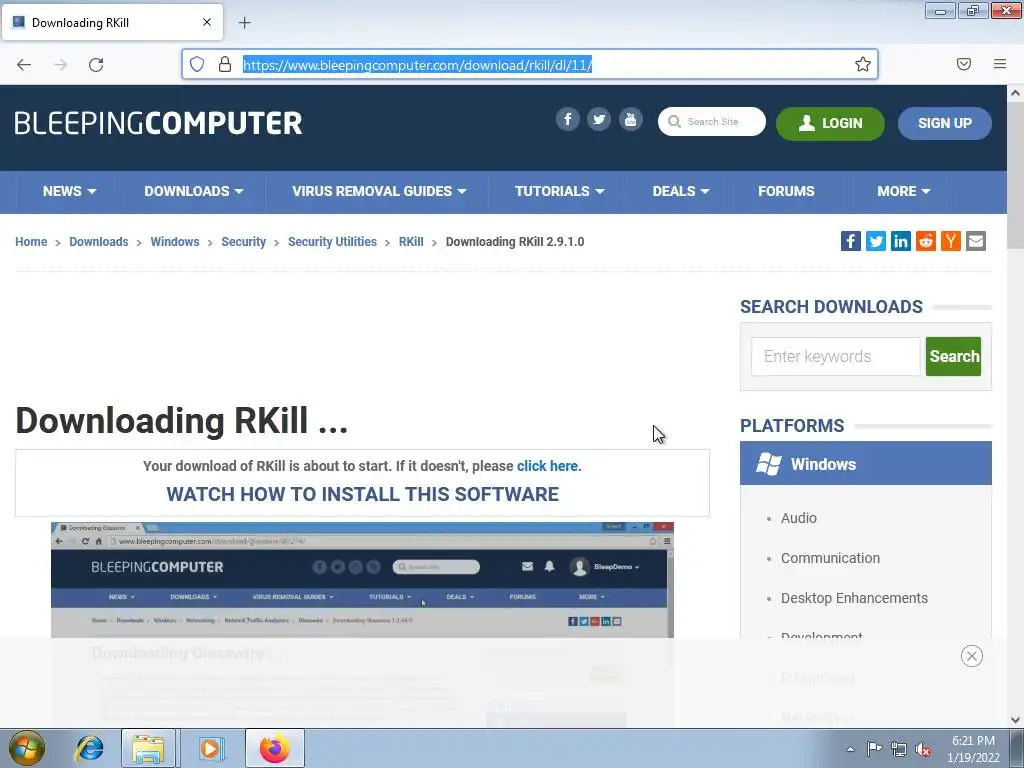Show hidden tray icons arrow
This screenshot has height=768, width=1024.
(x=850, y=749)
